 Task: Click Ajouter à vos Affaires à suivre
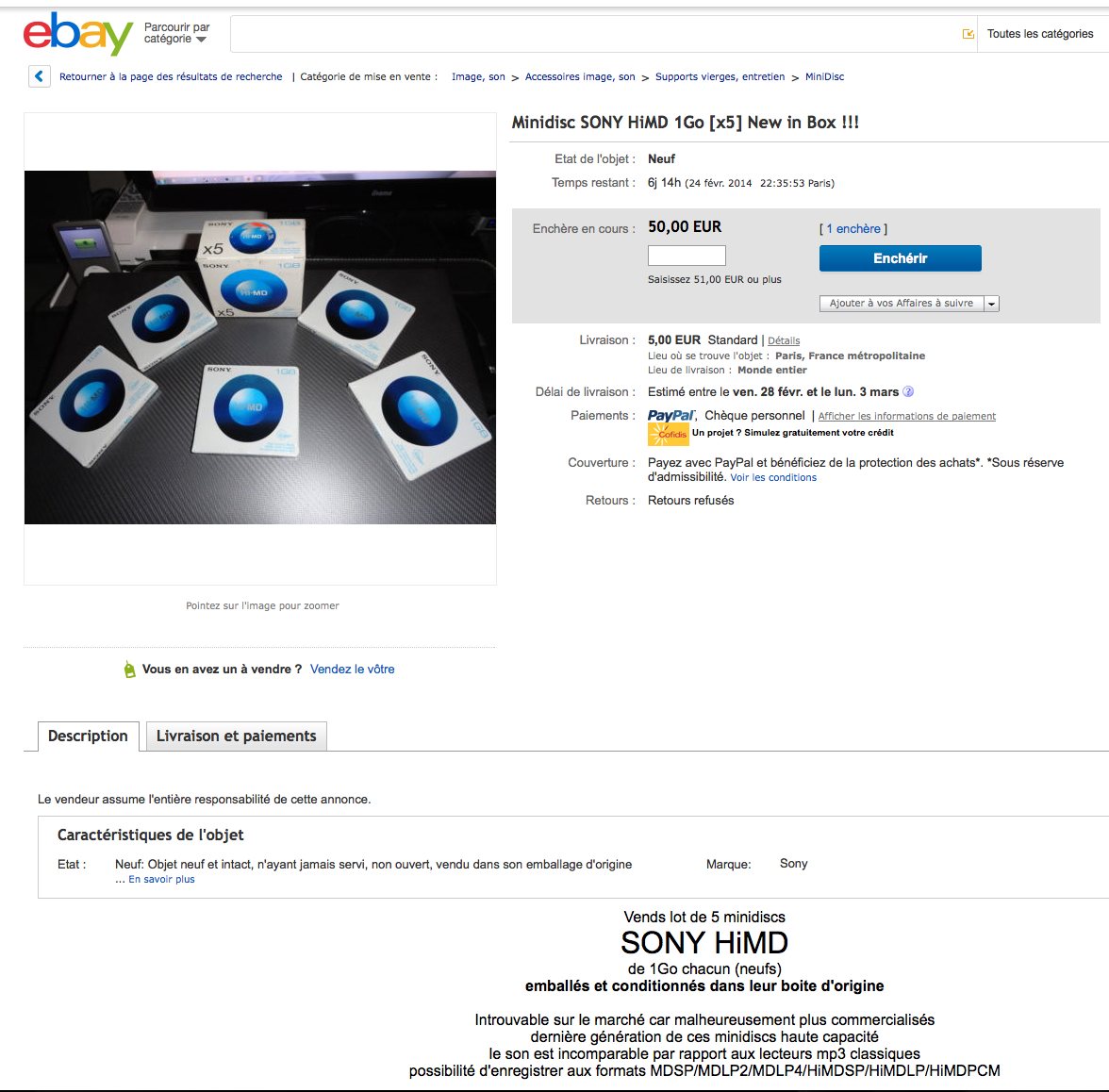coord(902,304)
